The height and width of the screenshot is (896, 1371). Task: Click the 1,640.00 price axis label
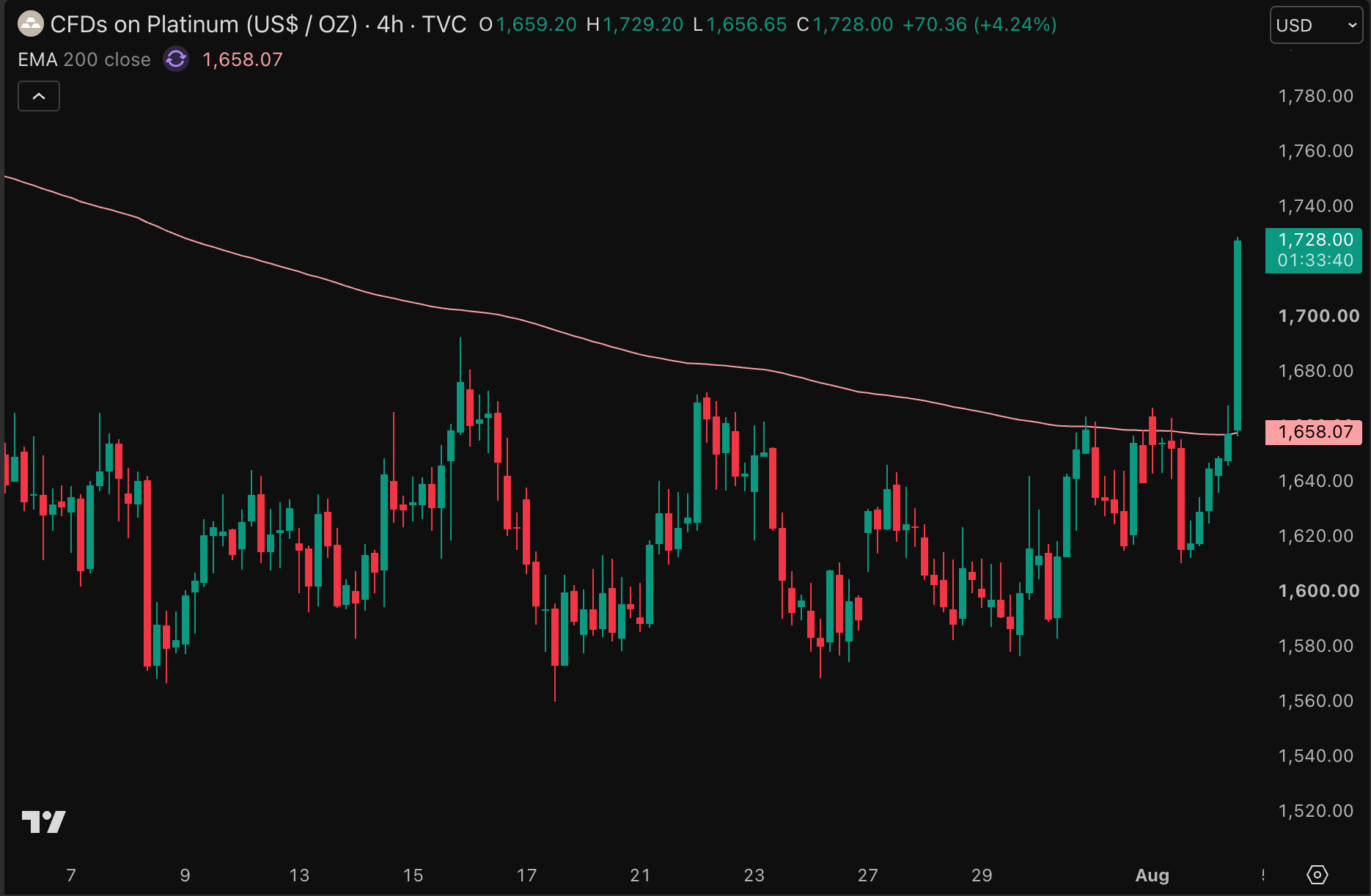pos(1316,481)
